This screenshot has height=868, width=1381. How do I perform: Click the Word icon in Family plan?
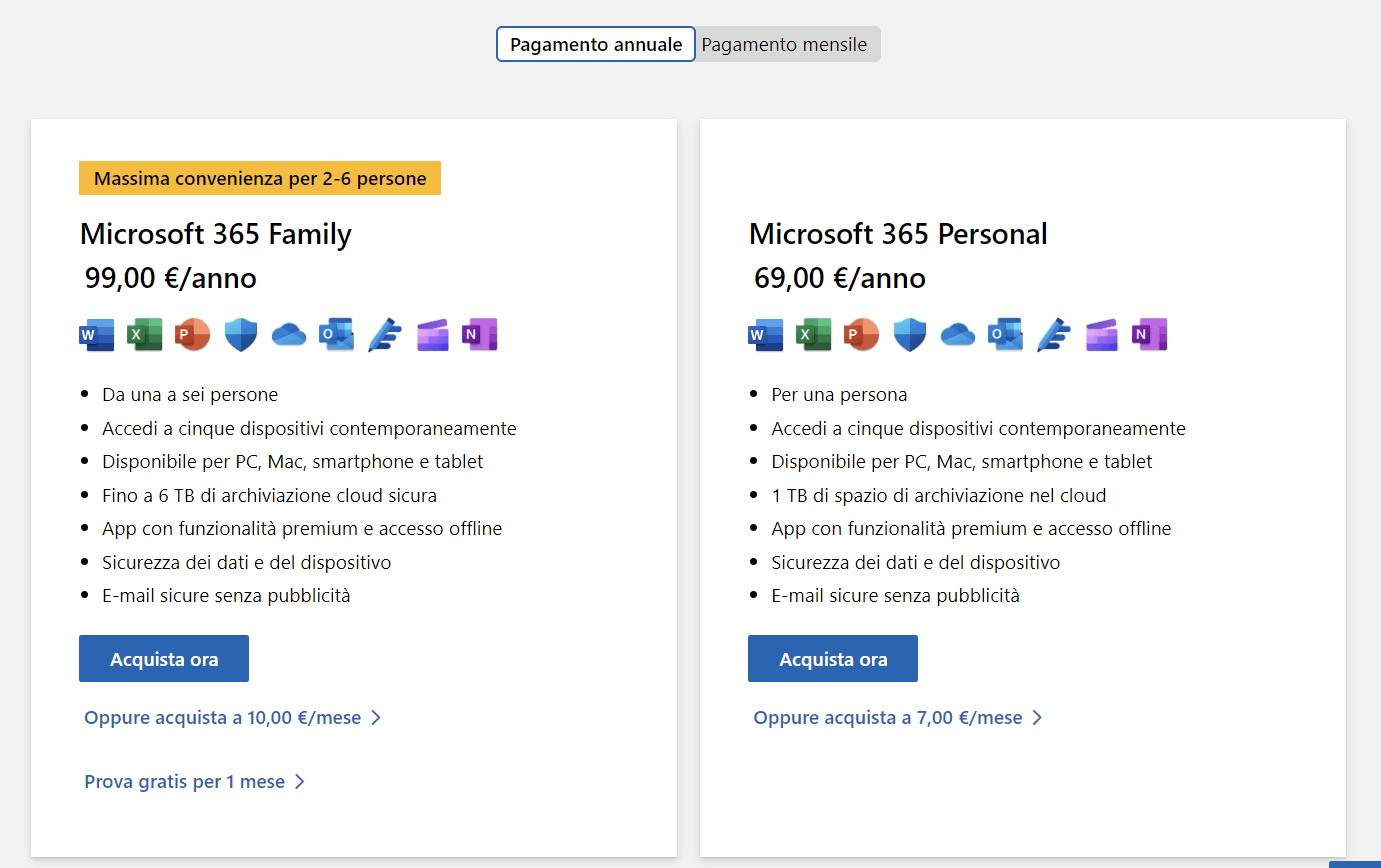click(x=96, y=334)
